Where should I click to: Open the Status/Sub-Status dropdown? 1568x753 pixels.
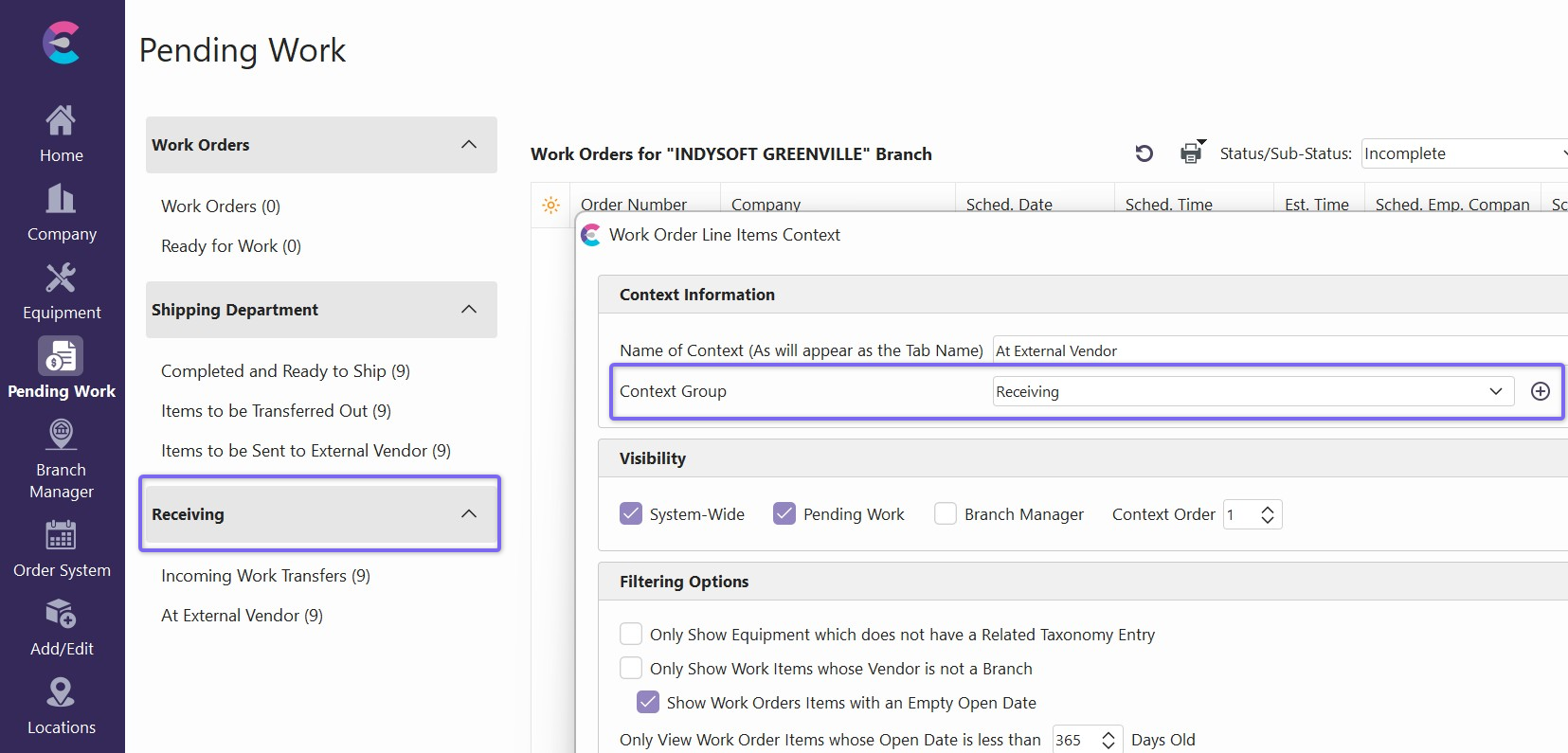click(1464, 153)
